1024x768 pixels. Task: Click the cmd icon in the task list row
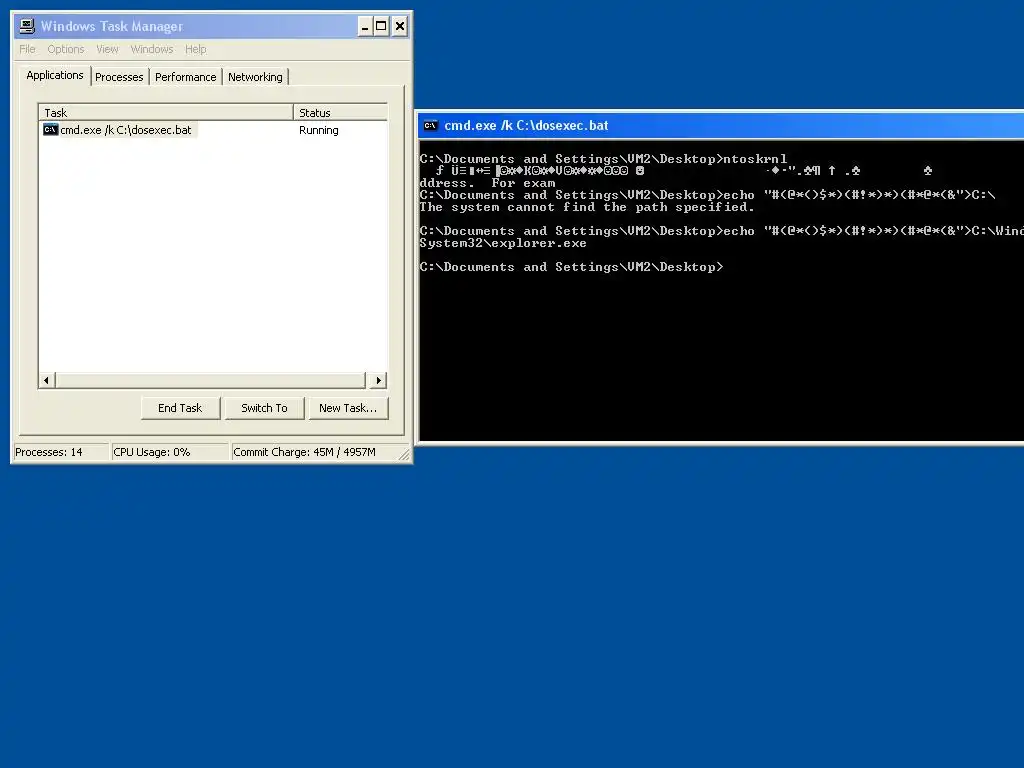click(x=50, y=130)
